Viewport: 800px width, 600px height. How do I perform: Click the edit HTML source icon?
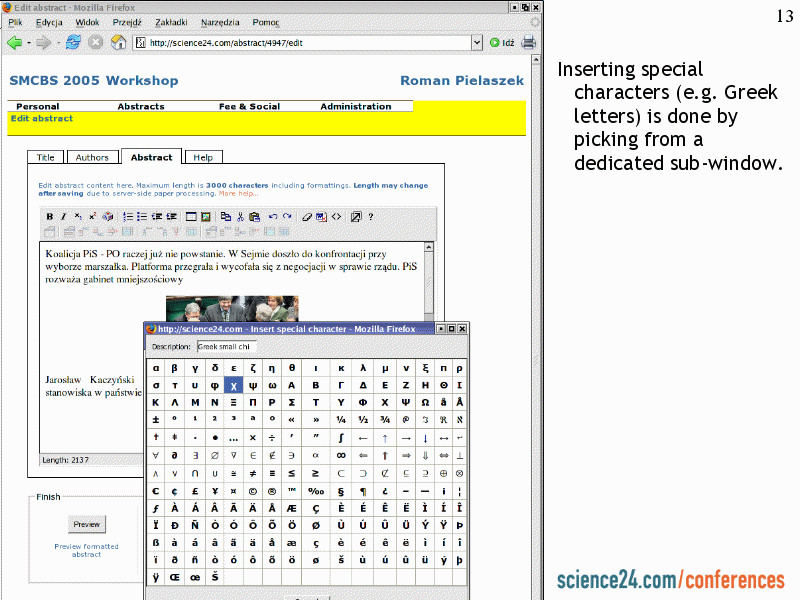pyautogui.click(x=336, y=216)
